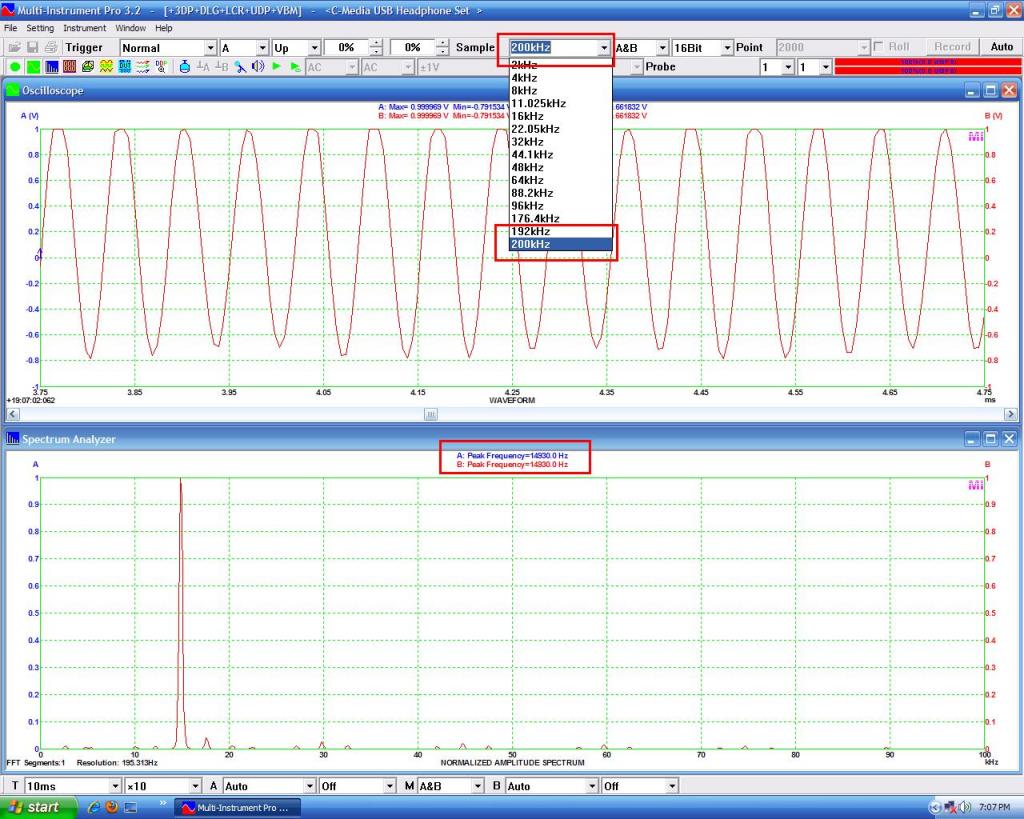This screenshot has height=819, width=1024.
Task: Select 176.4kHz sampling rate
Action: tap(560, 218)
